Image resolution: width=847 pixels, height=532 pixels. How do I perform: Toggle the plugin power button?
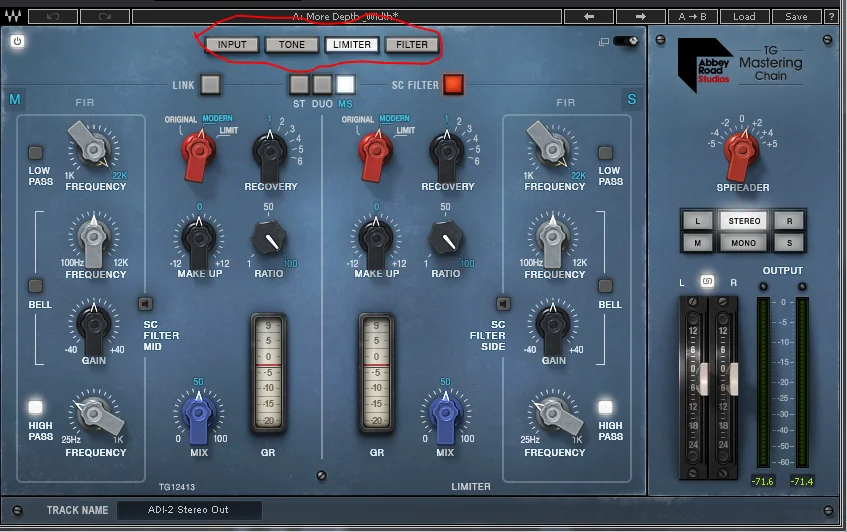(x=17, y=41)
